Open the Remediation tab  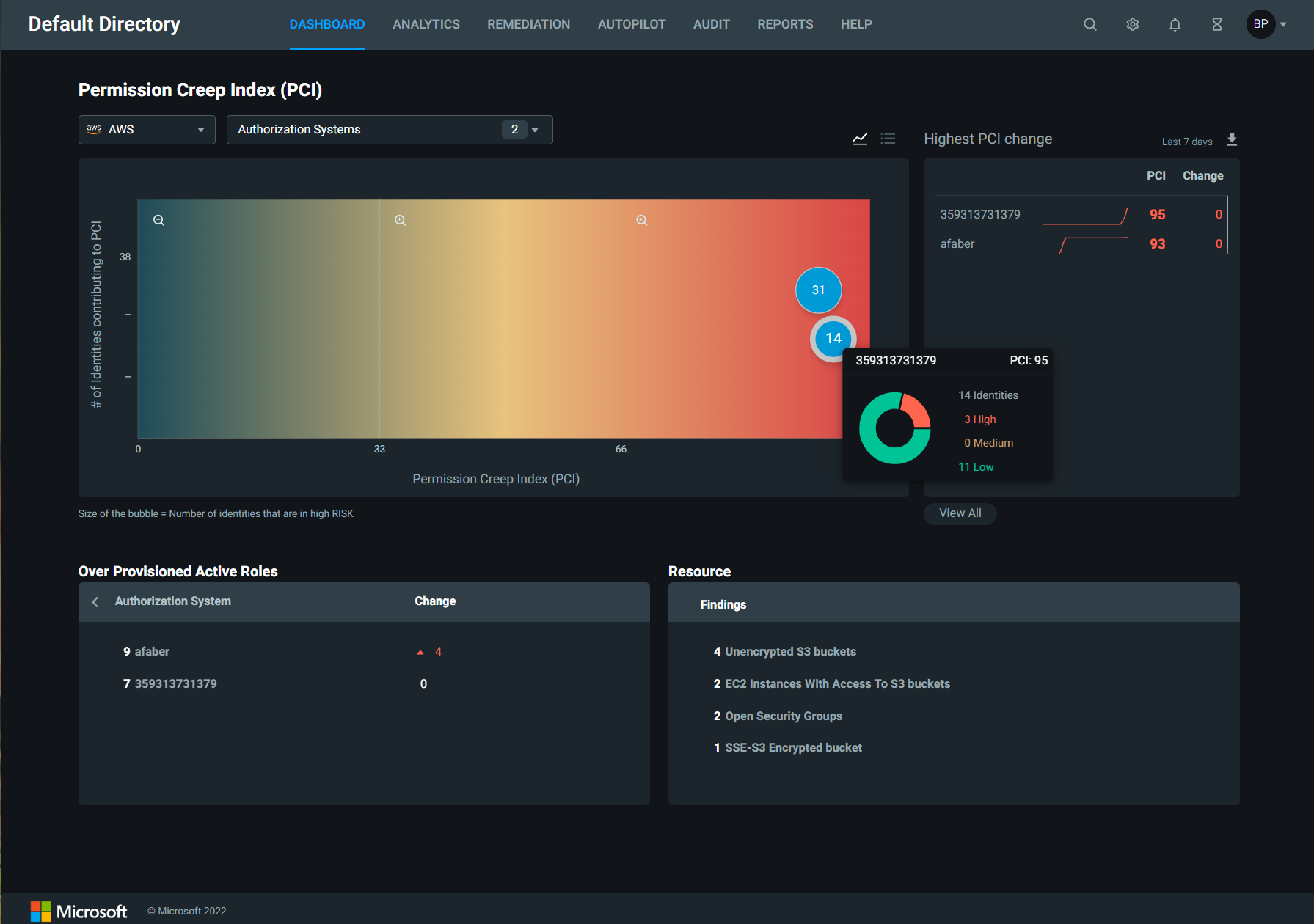tap(528, 24)
